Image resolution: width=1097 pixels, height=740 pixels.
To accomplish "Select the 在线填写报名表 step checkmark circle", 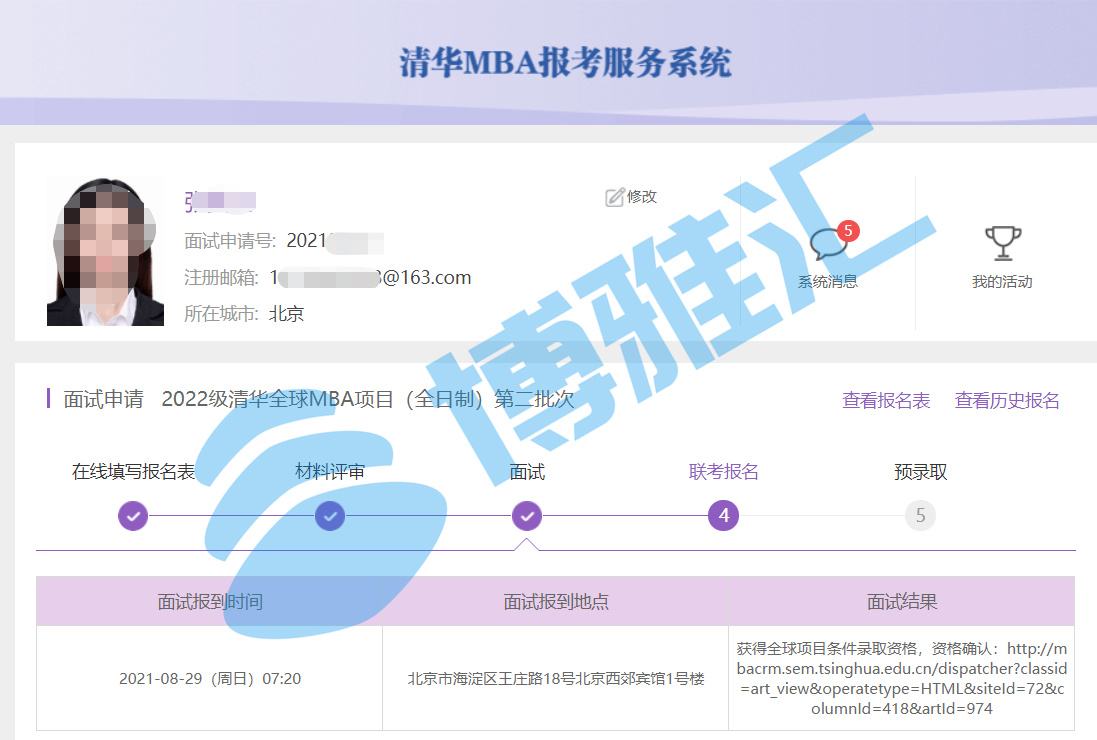I will (133, 516).
